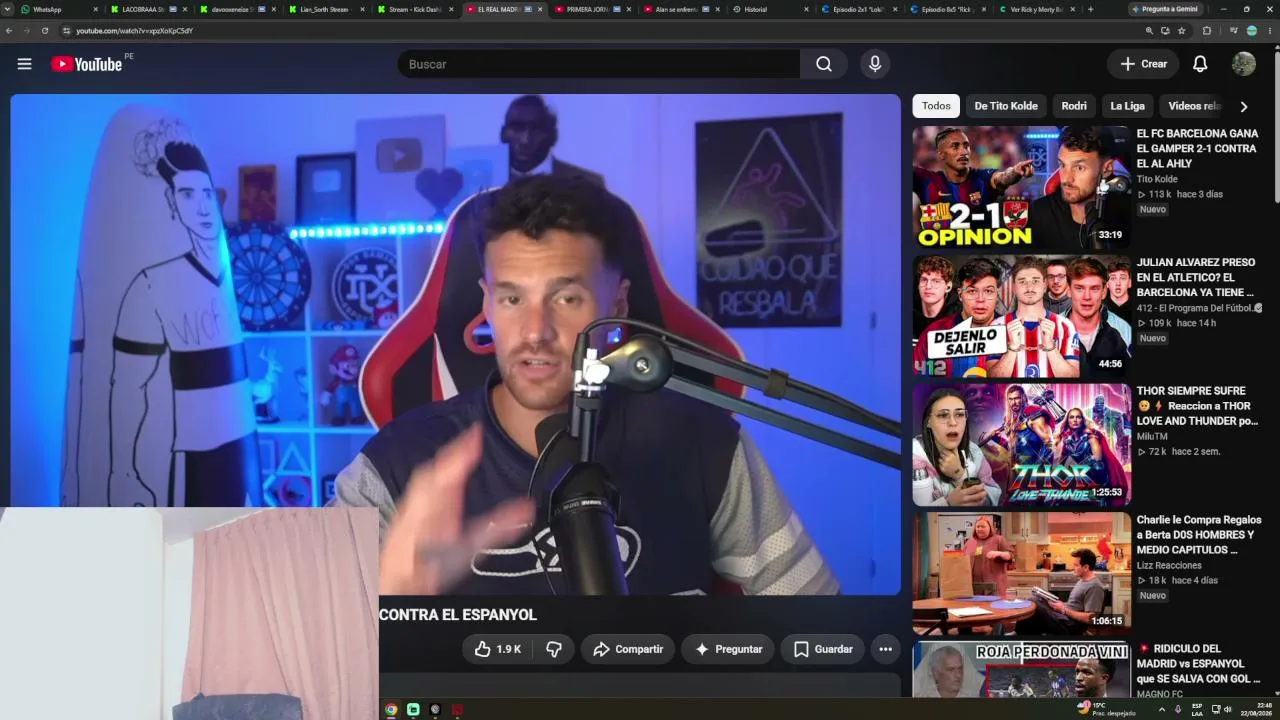This screenshot has width=1280, height=720.
Task: Click the Crear button
Action: coord(1143,64)
